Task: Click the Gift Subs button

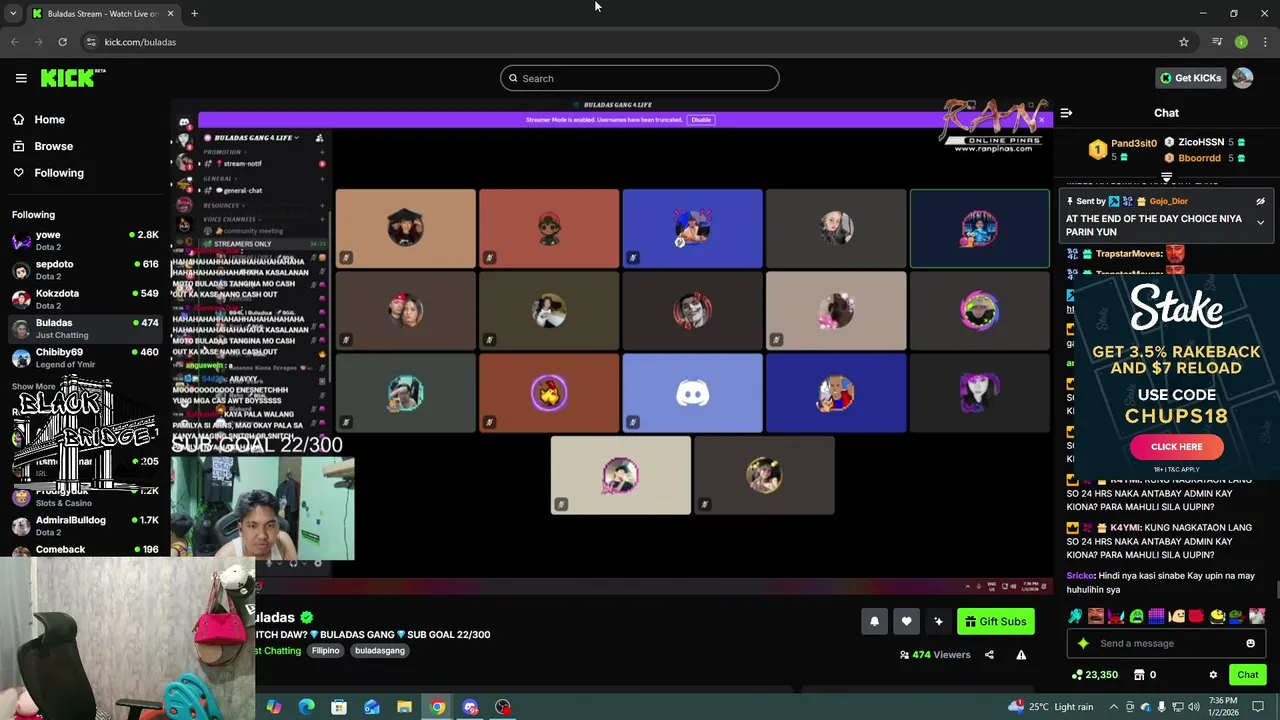Action: click(995, 621)
